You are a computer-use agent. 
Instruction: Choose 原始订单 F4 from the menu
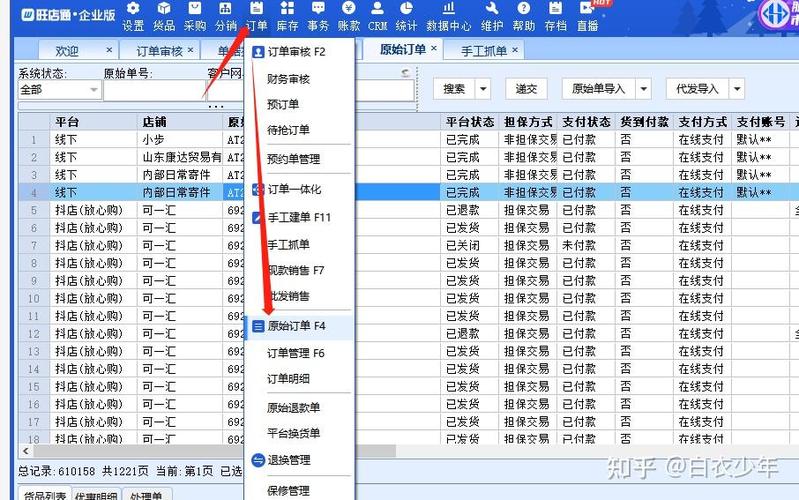tap(300, 326)
